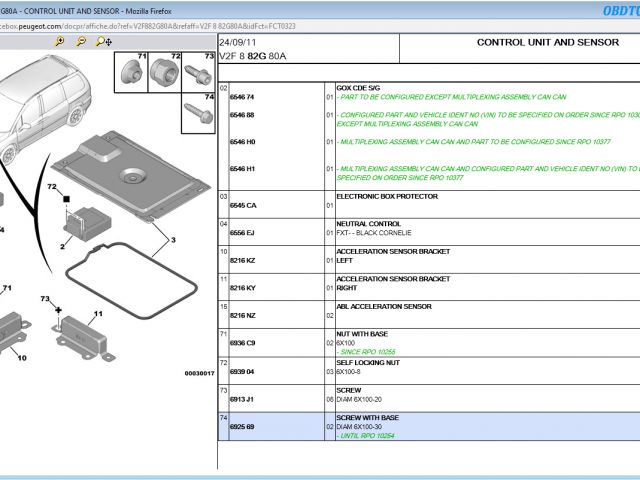Click part number 6936 C9 nut with base
The image size is (640, 480).
pyautogui.click(x=243, y=343)
